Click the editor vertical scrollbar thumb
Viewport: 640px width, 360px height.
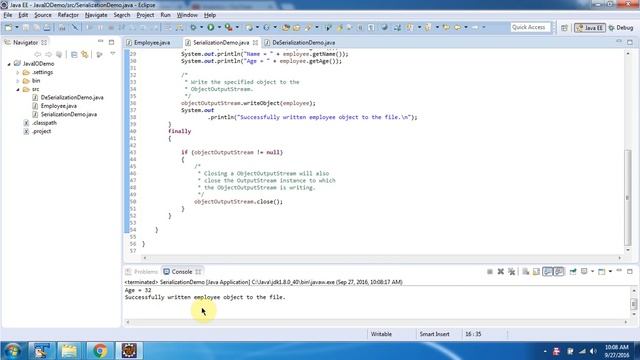628,198
